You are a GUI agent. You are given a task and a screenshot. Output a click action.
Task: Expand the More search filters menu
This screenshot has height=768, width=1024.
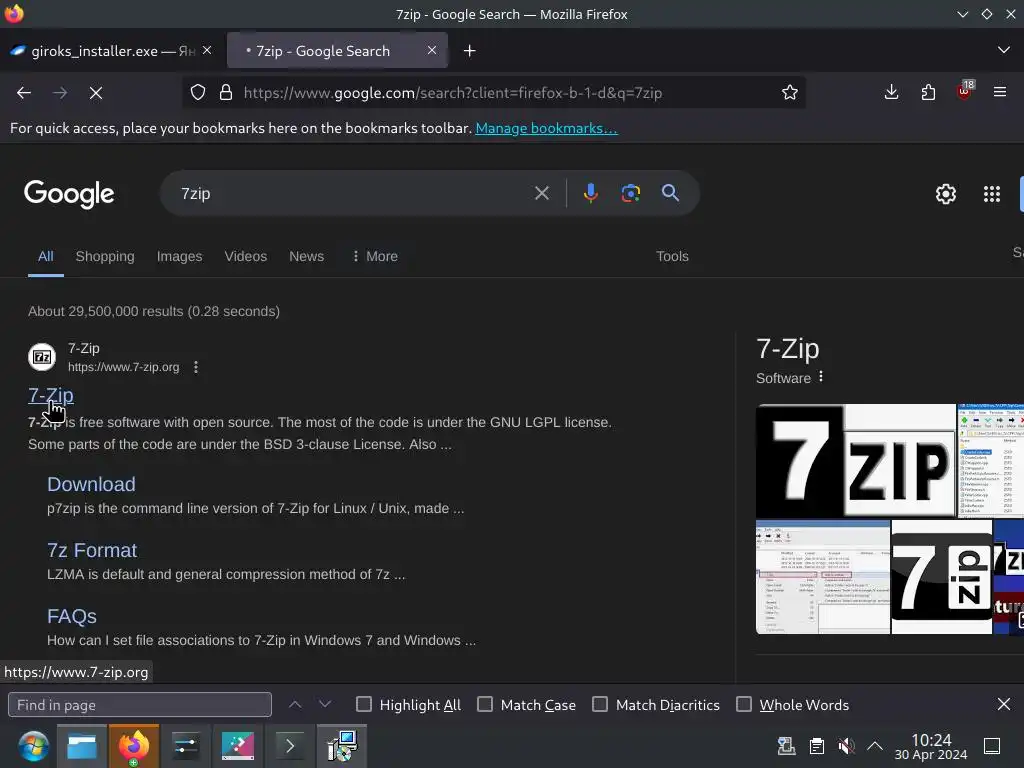(375, 256)
